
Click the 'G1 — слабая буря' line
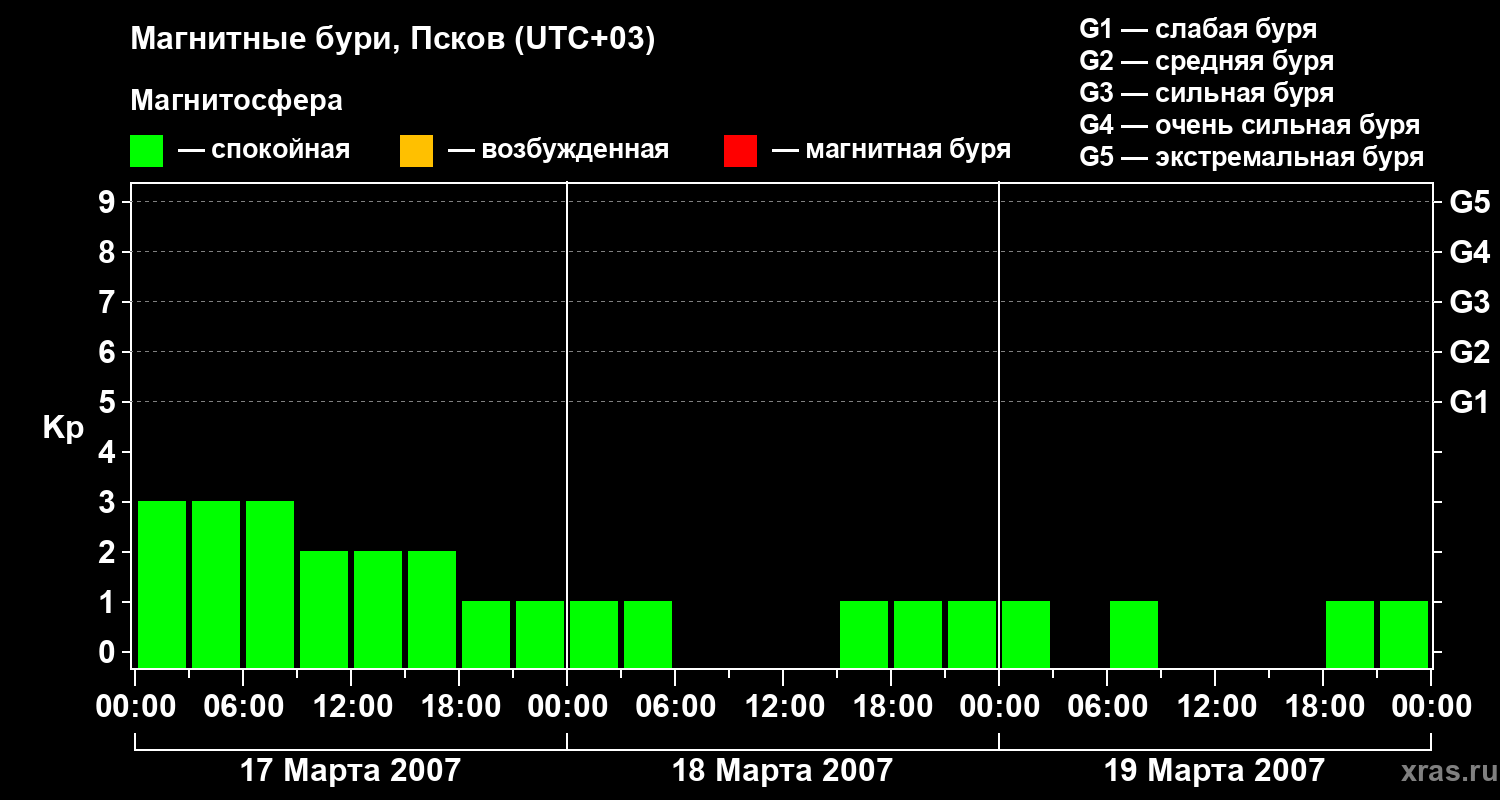click(x=1198, y=29)
